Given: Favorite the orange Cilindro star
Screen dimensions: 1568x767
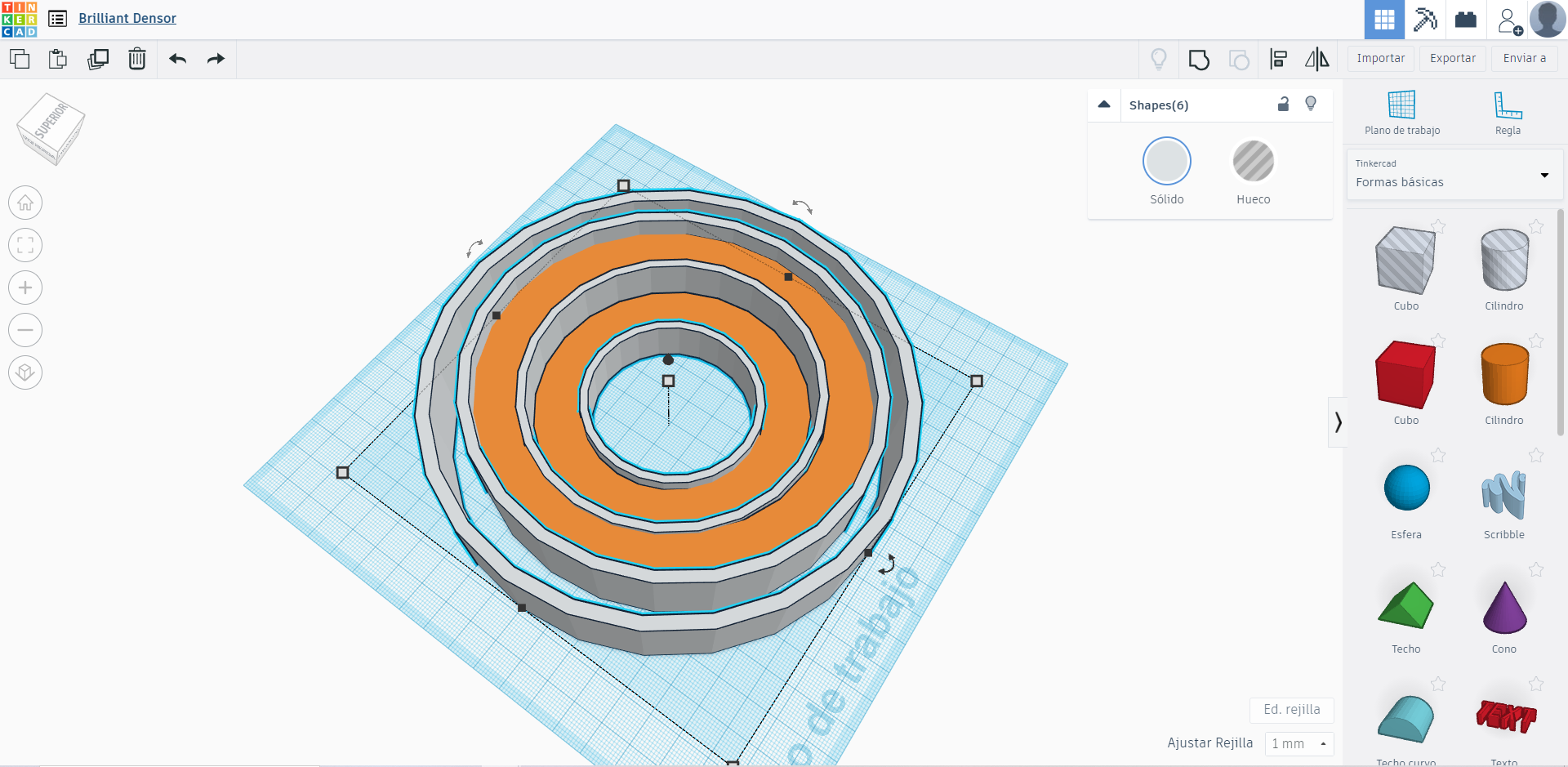Looking at the screenshot, I should pyautogui.click(x=1536, y=341).
